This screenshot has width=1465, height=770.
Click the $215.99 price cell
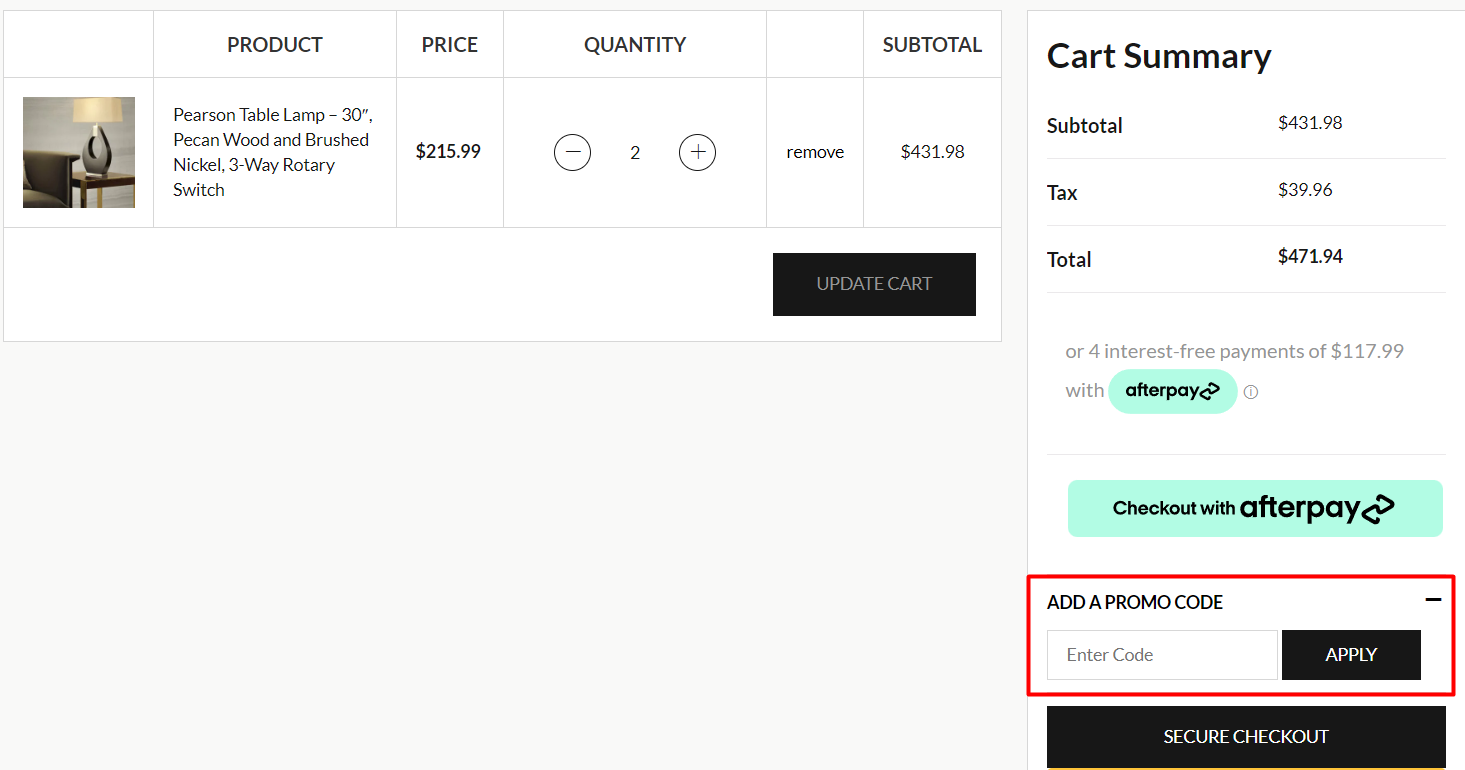(x=448, y=152)
